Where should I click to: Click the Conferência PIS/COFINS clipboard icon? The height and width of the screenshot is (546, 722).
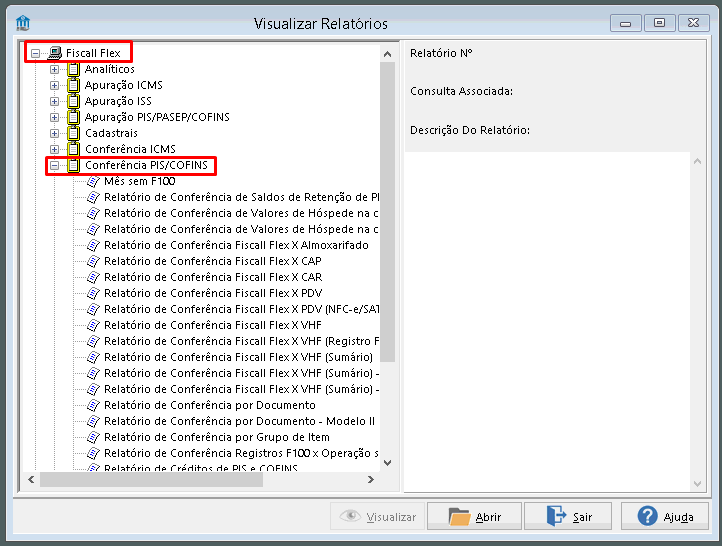click(x=73, y=165)
